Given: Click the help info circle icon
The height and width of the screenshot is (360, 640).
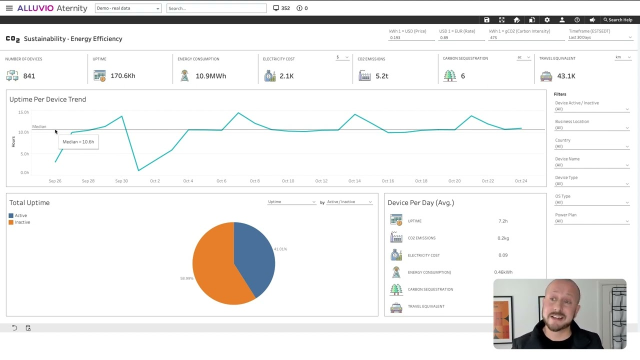Looking at the screenshot, I should click(x=577, y=20).
